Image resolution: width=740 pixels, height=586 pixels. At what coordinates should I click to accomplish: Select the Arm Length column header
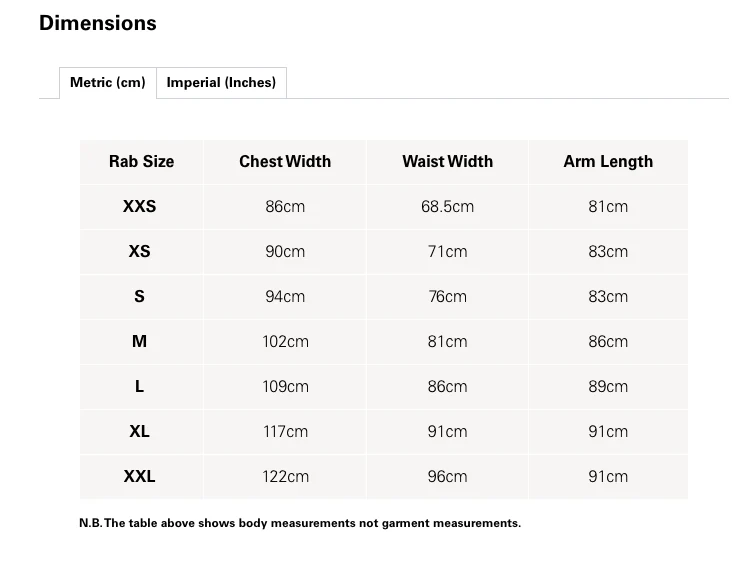coord(608,161)
